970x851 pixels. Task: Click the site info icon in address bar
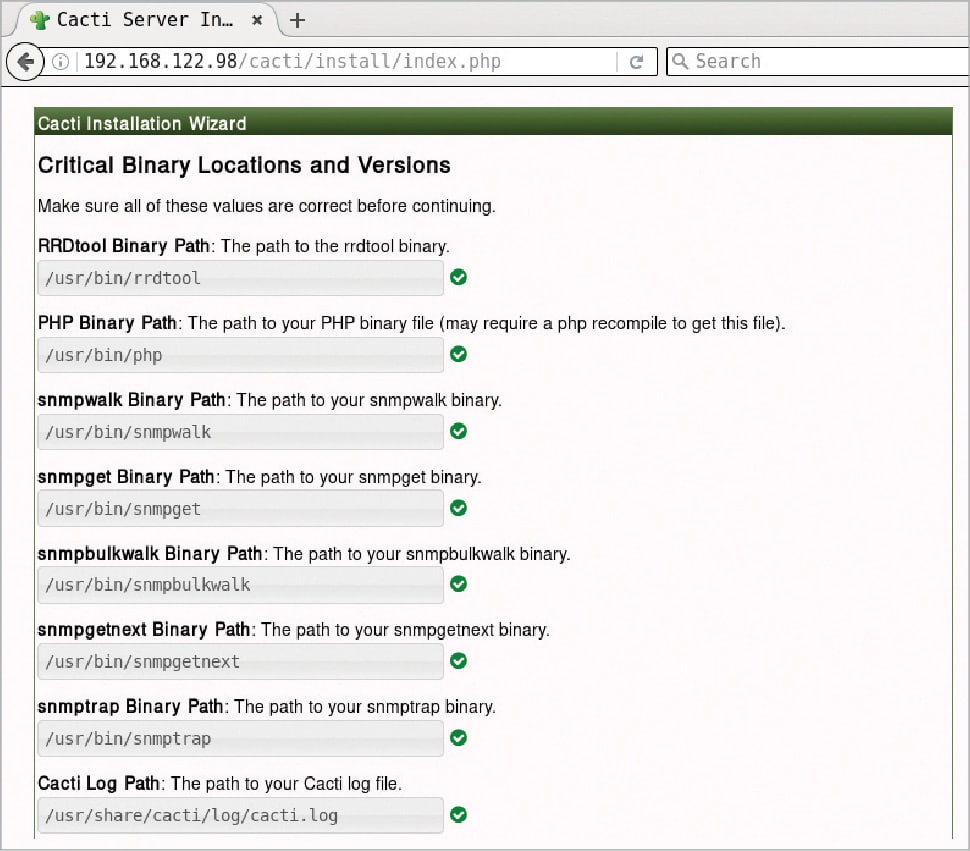[x=61, y=62]
